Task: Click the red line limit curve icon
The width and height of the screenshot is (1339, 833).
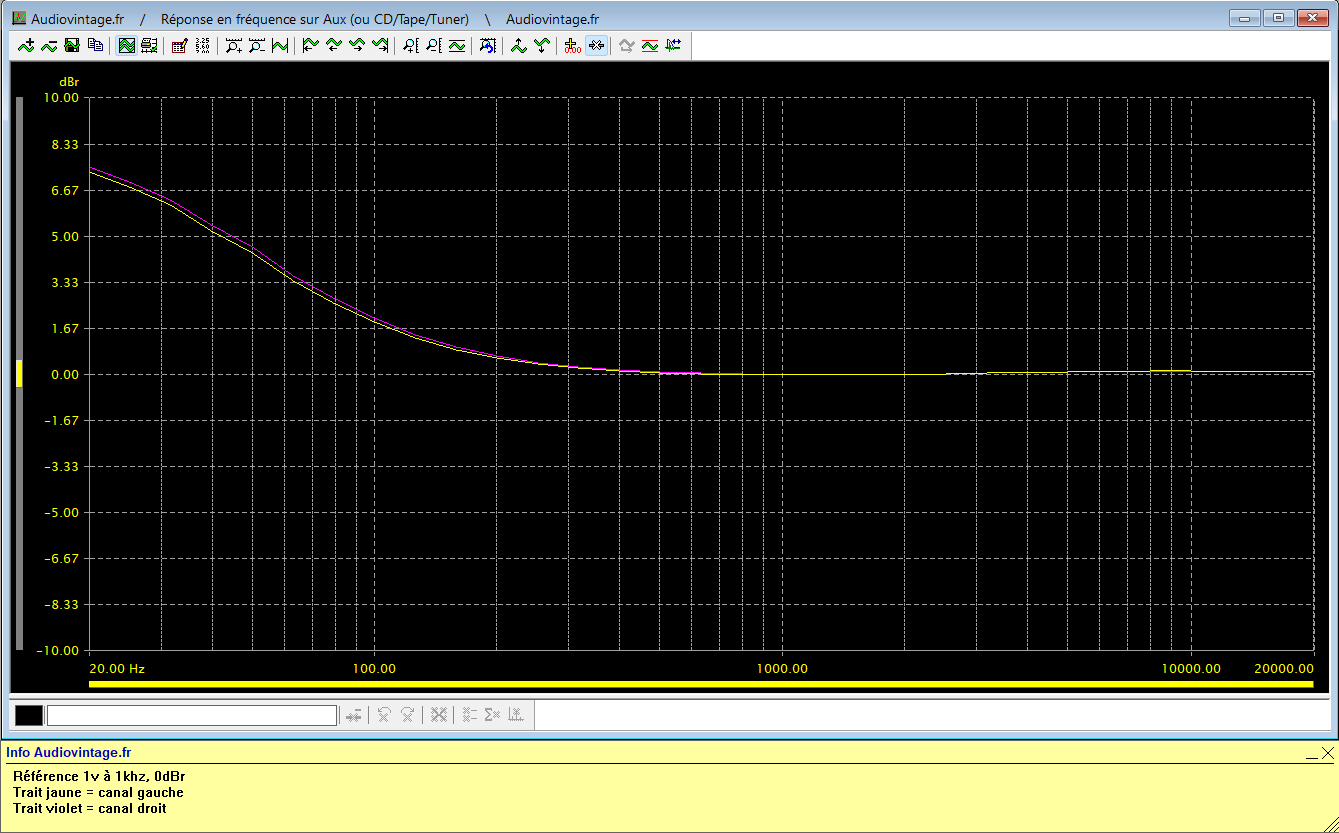Action: 650,45
